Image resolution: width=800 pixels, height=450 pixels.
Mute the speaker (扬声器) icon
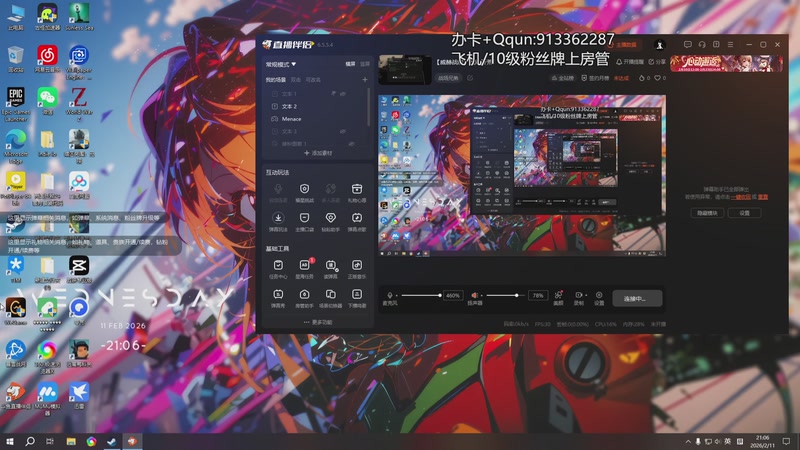pyautogui.click(x=474, y=295)
